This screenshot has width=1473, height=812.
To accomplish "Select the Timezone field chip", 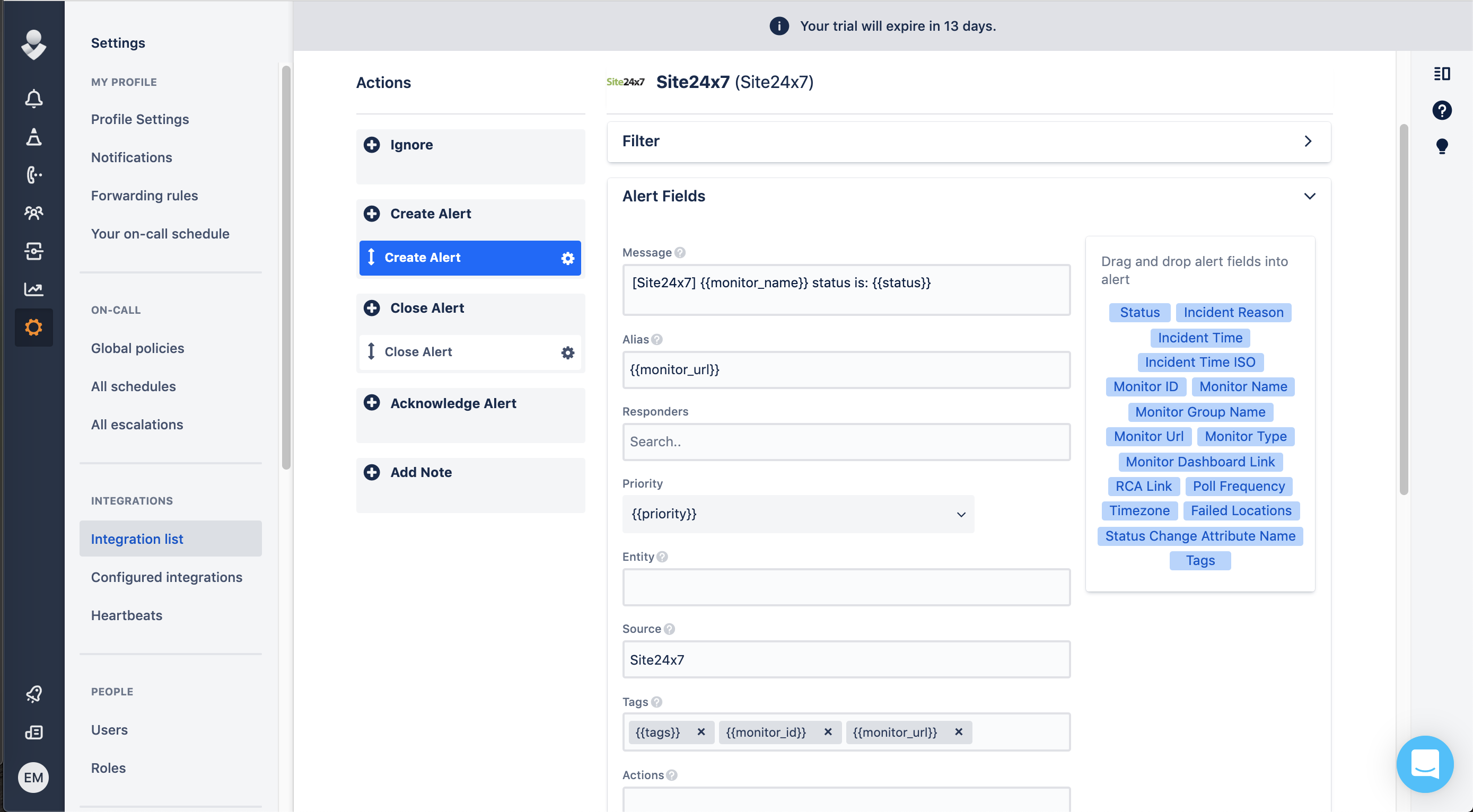I will pyautogui.click(x=1139, y=511).
